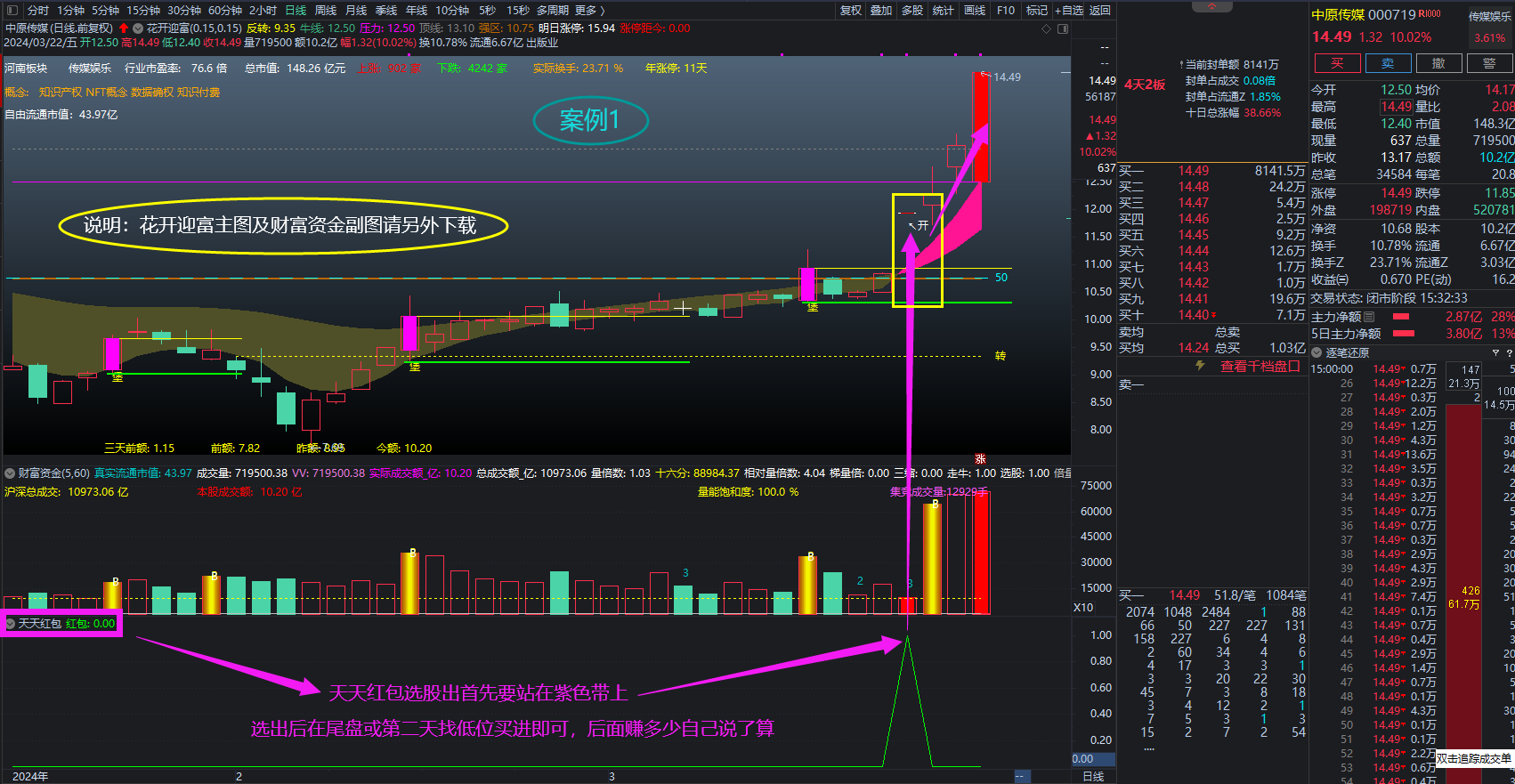Click filter icon in 逐笔还原 header
This screenshot has height=784, width=1515.
[x=1495, y=352]
